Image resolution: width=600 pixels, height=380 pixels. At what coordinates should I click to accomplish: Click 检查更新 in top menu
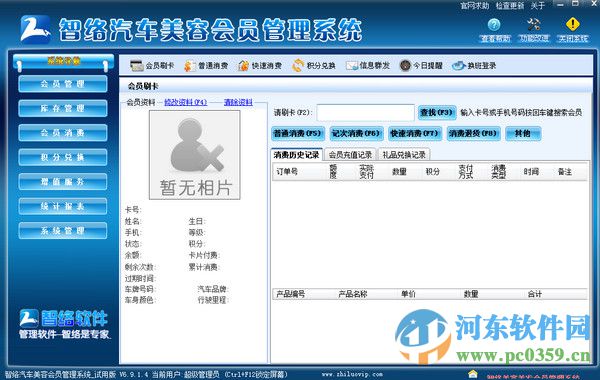click(x=510, y=5)
